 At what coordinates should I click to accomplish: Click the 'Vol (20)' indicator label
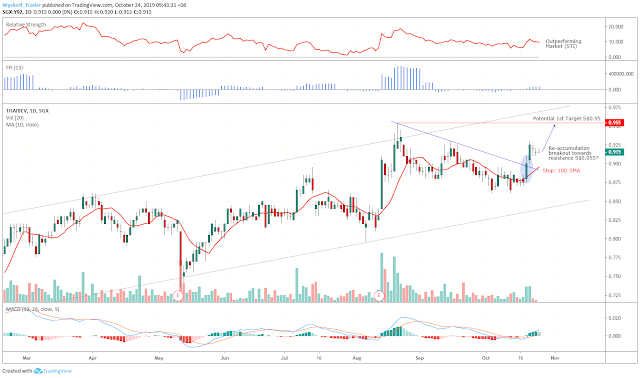point(15,118)
